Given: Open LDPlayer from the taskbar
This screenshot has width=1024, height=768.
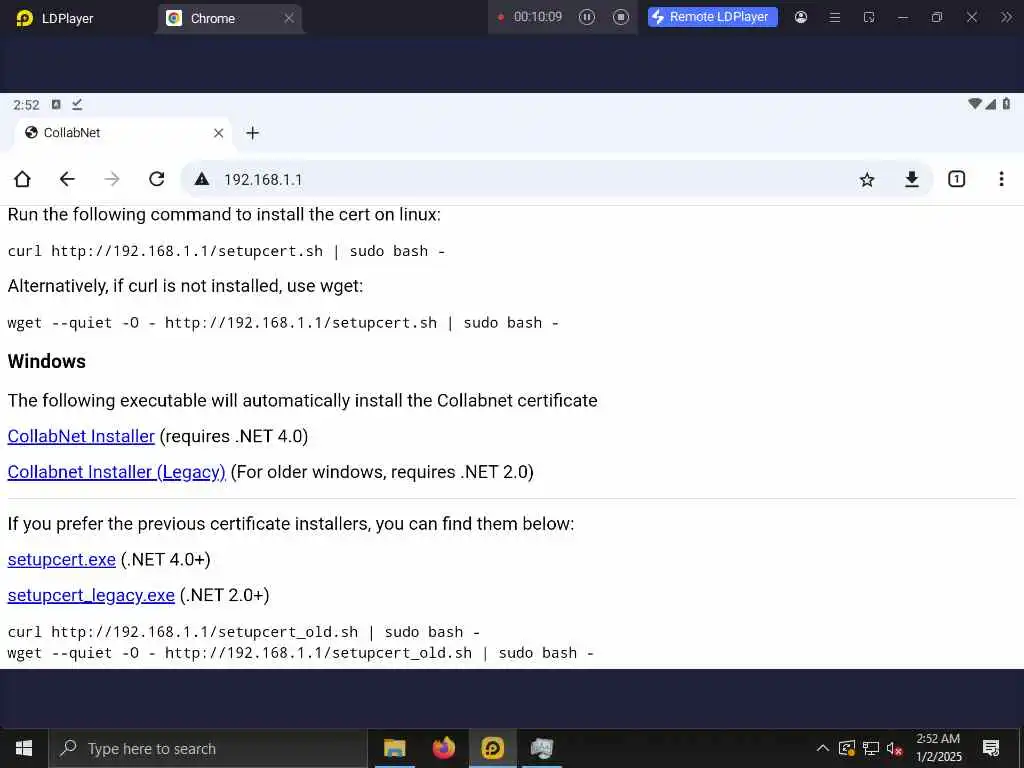Looking at the screenshot, I should click(492, 748).
